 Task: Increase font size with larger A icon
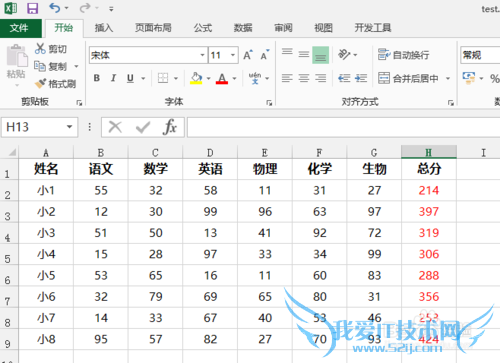[248, 55]
